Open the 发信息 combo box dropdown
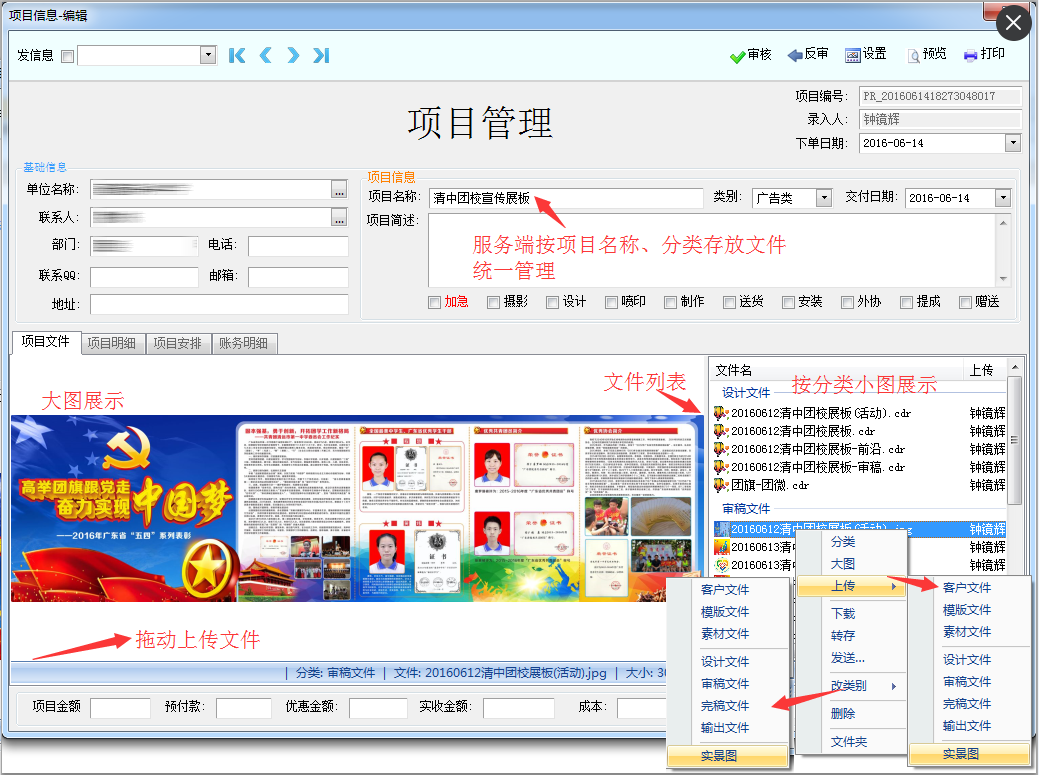 (x=208, y=55)
